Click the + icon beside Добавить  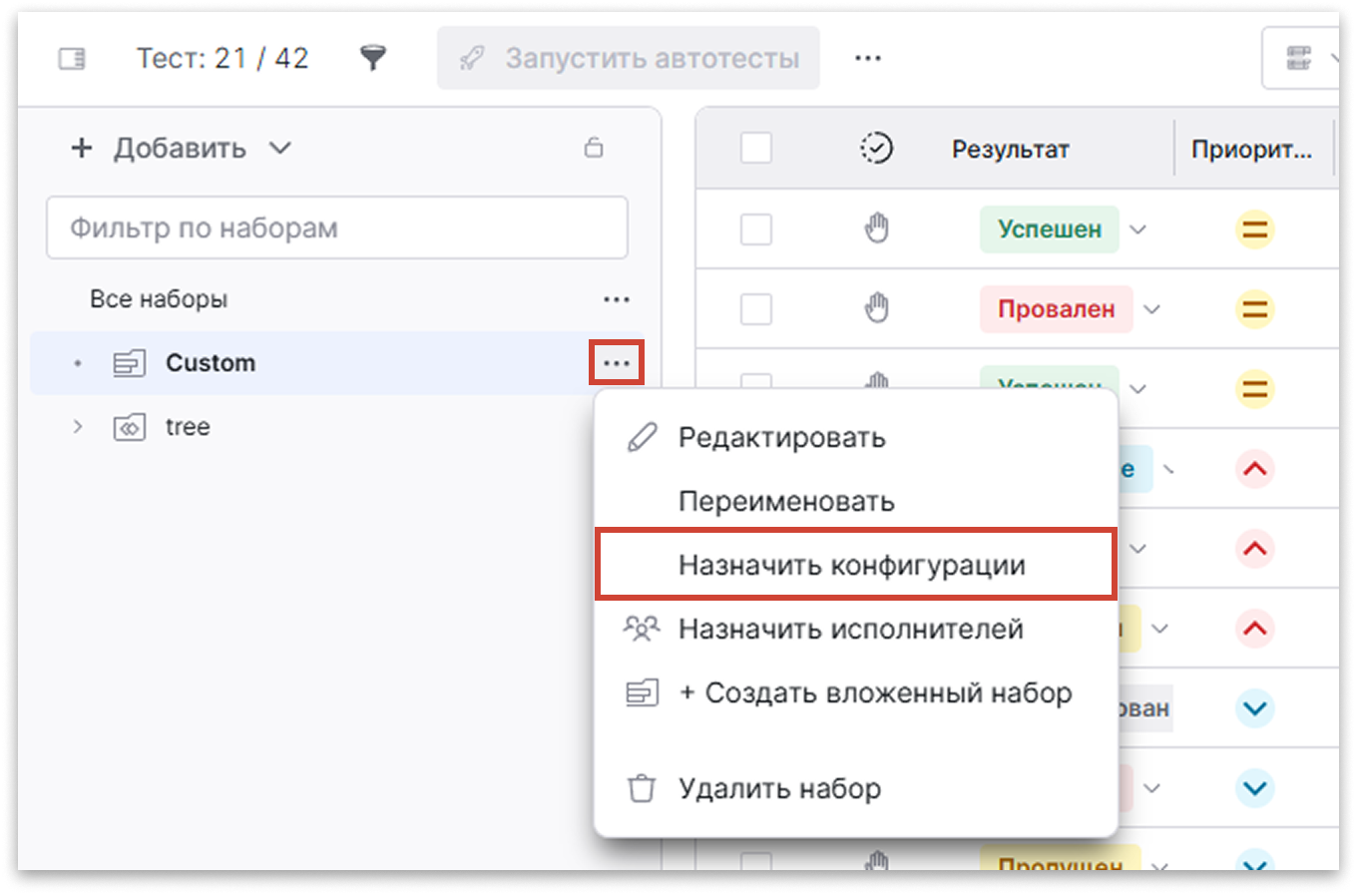(x=82, y=148)
